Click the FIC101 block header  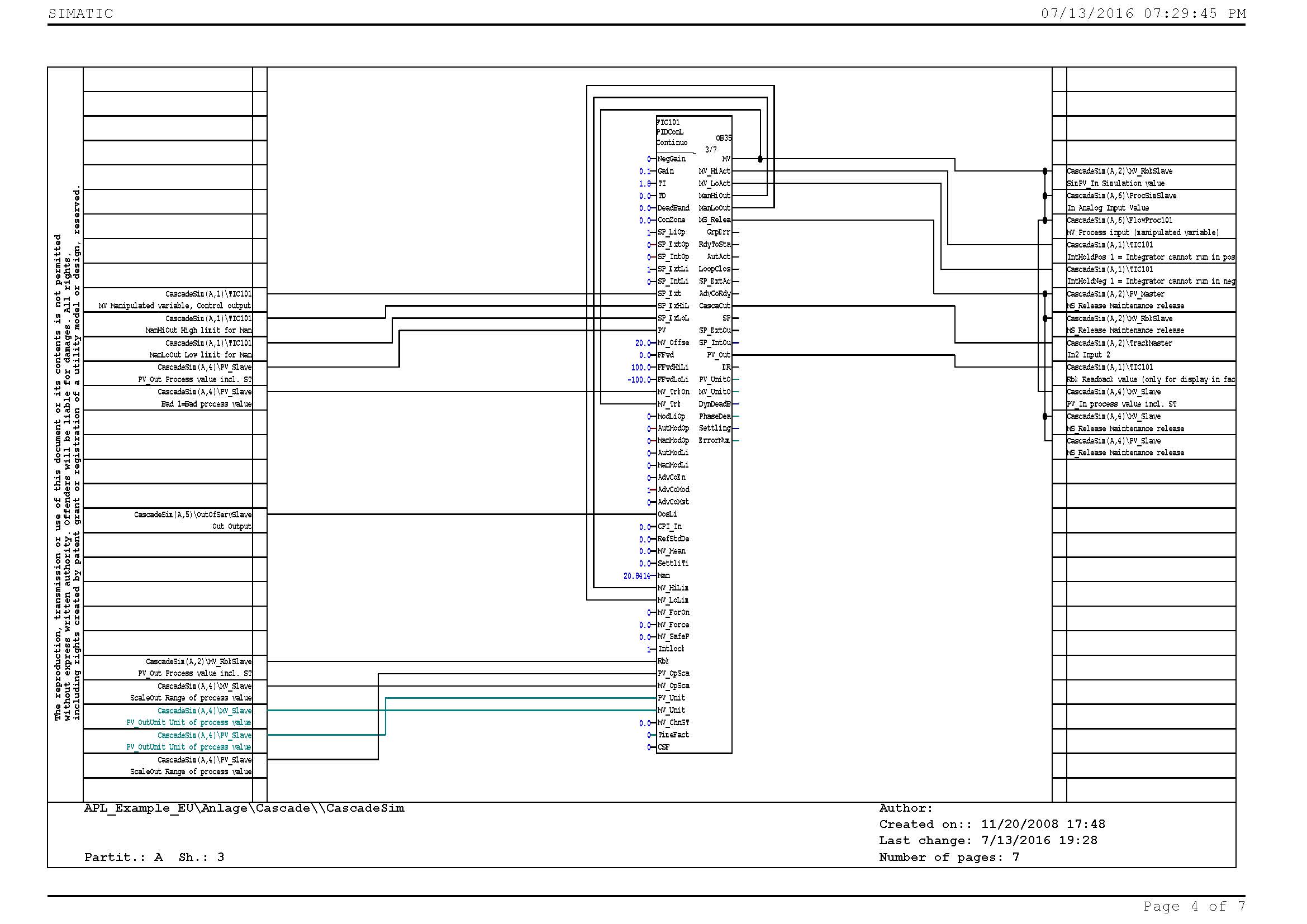click(x=668, y=122)
